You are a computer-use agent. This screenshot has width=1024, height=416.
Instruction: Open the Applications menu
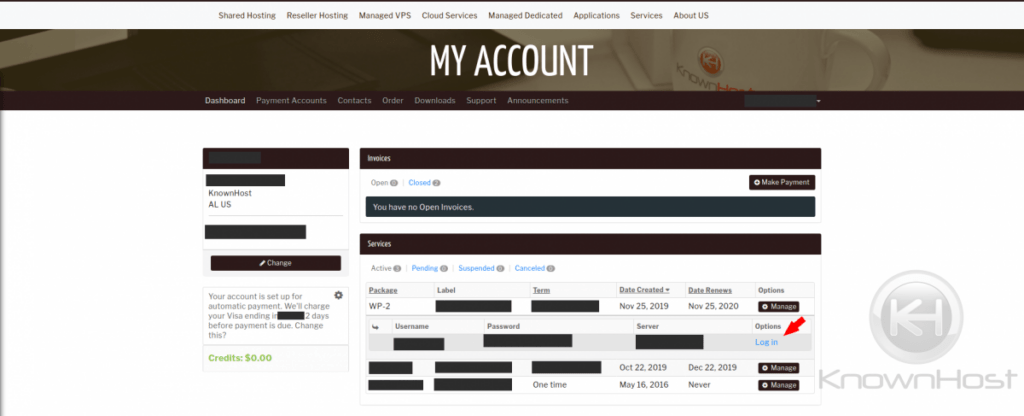click(596, 15)
